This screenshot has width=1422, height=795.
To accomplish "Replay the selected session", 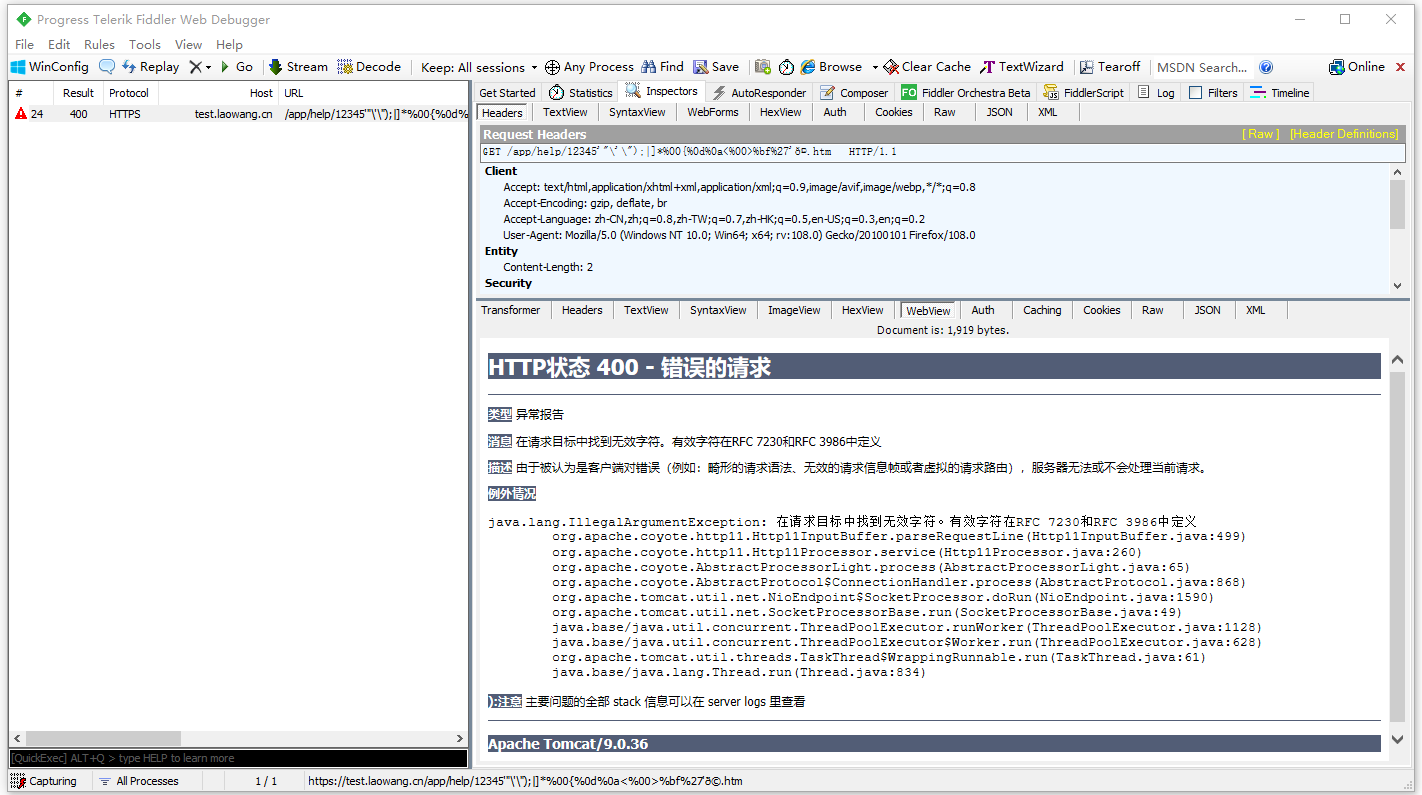I will [151, 67].
